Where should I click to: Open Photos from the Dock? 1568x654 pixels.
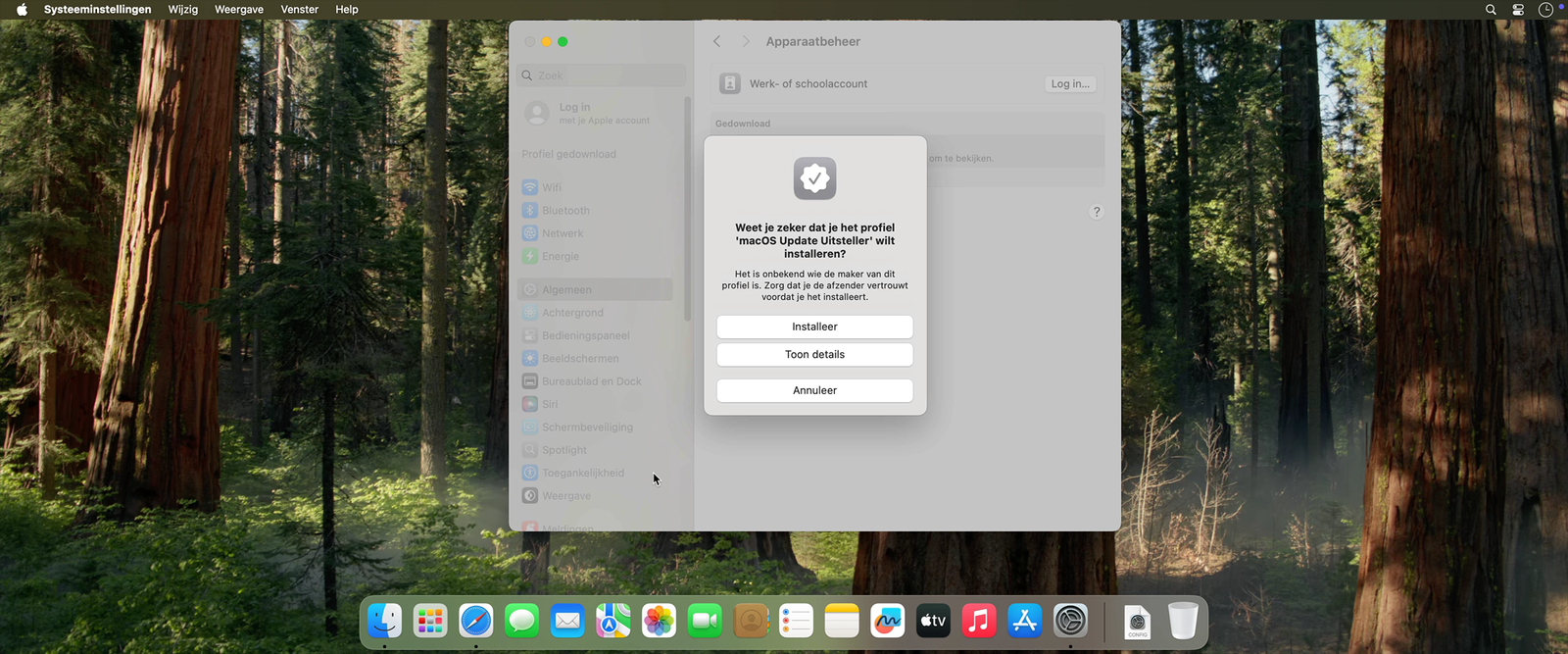click(x=660, y=621)
